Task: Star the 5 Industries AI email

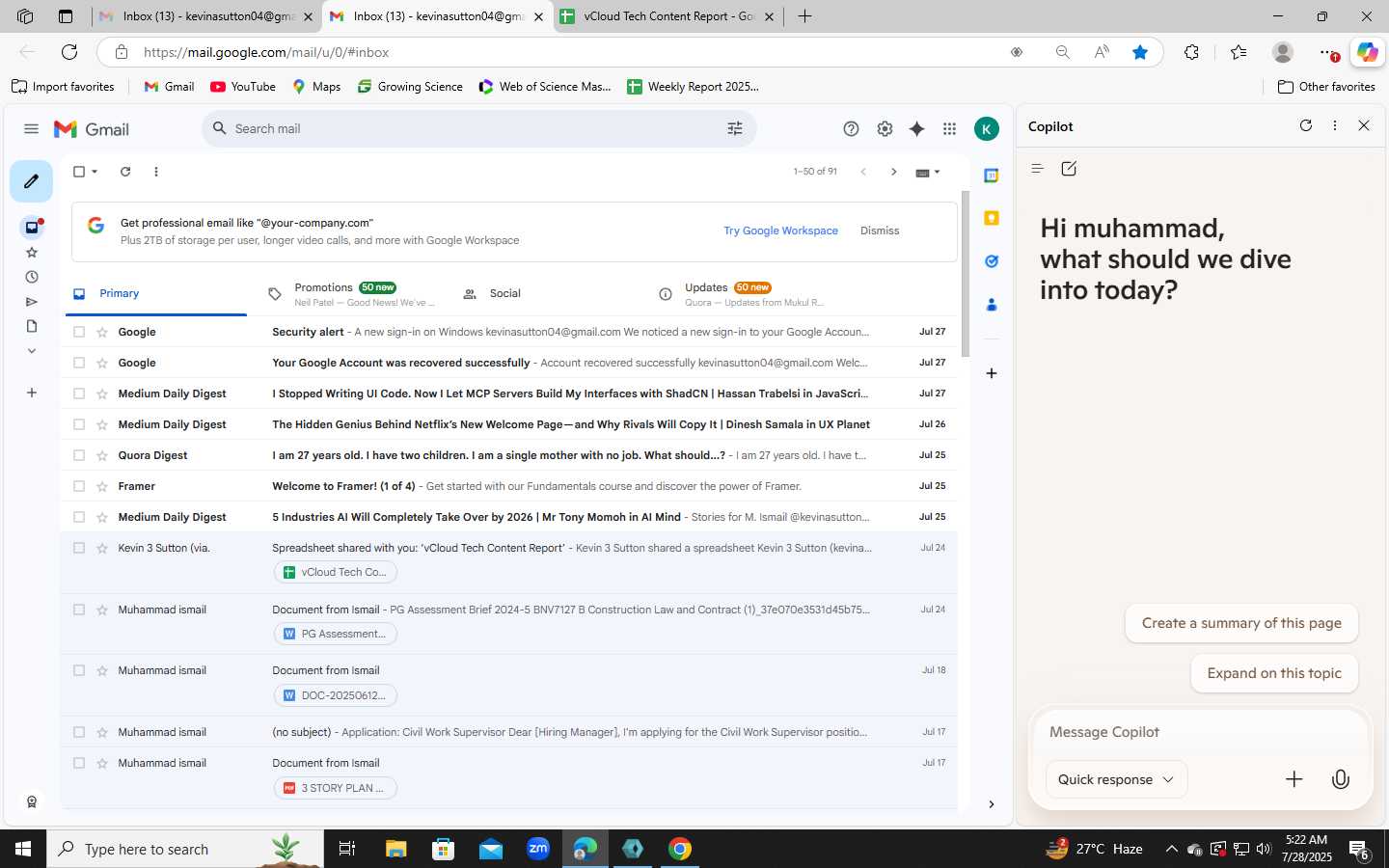Action: (x=102, y=517)
